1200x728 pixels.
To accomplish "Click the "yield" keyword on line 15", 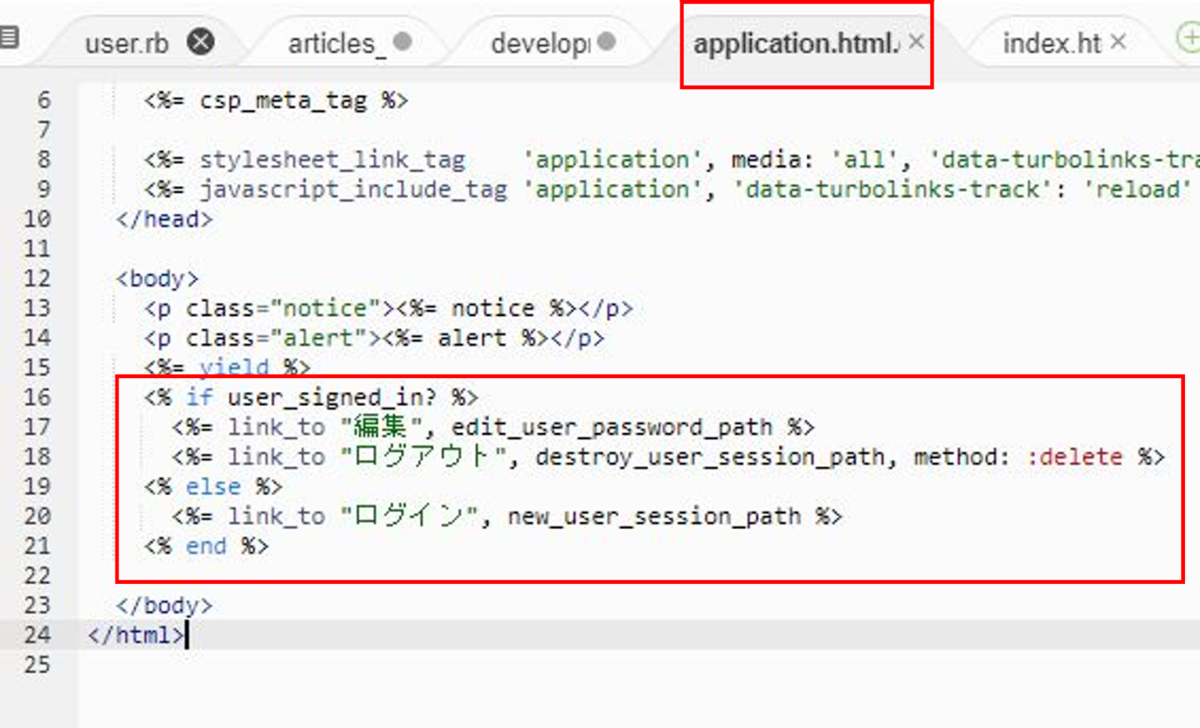I will [x=234, y=368].
